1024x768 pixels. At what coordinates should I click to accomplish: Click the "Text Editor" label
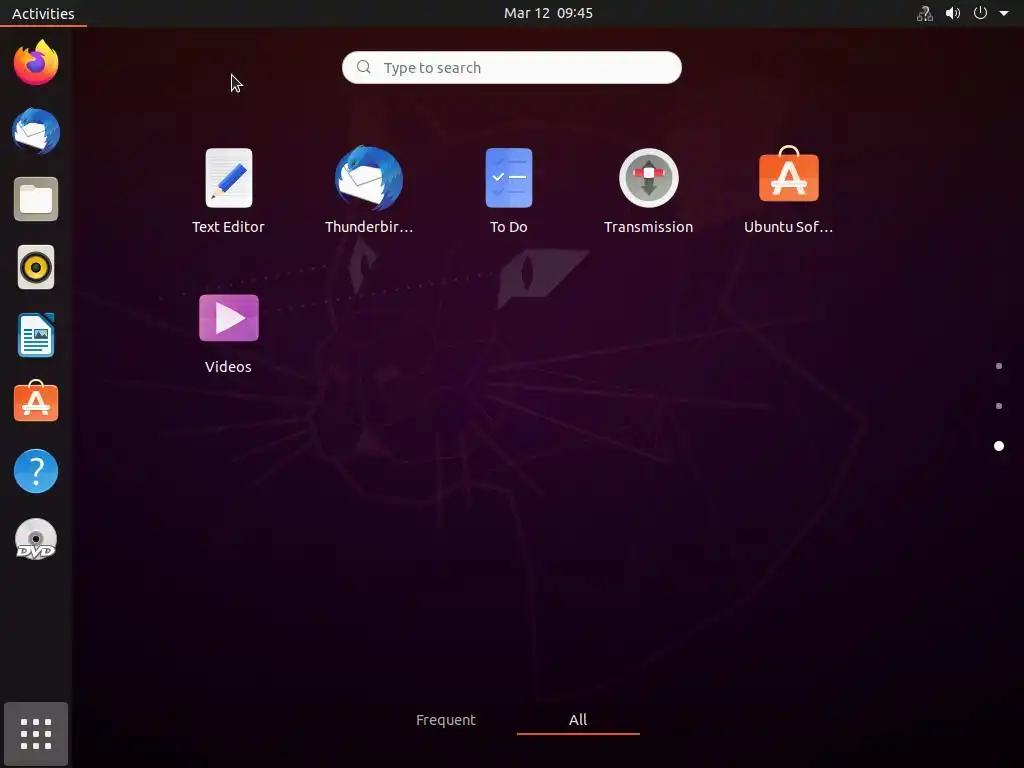(x=229, y=227)
